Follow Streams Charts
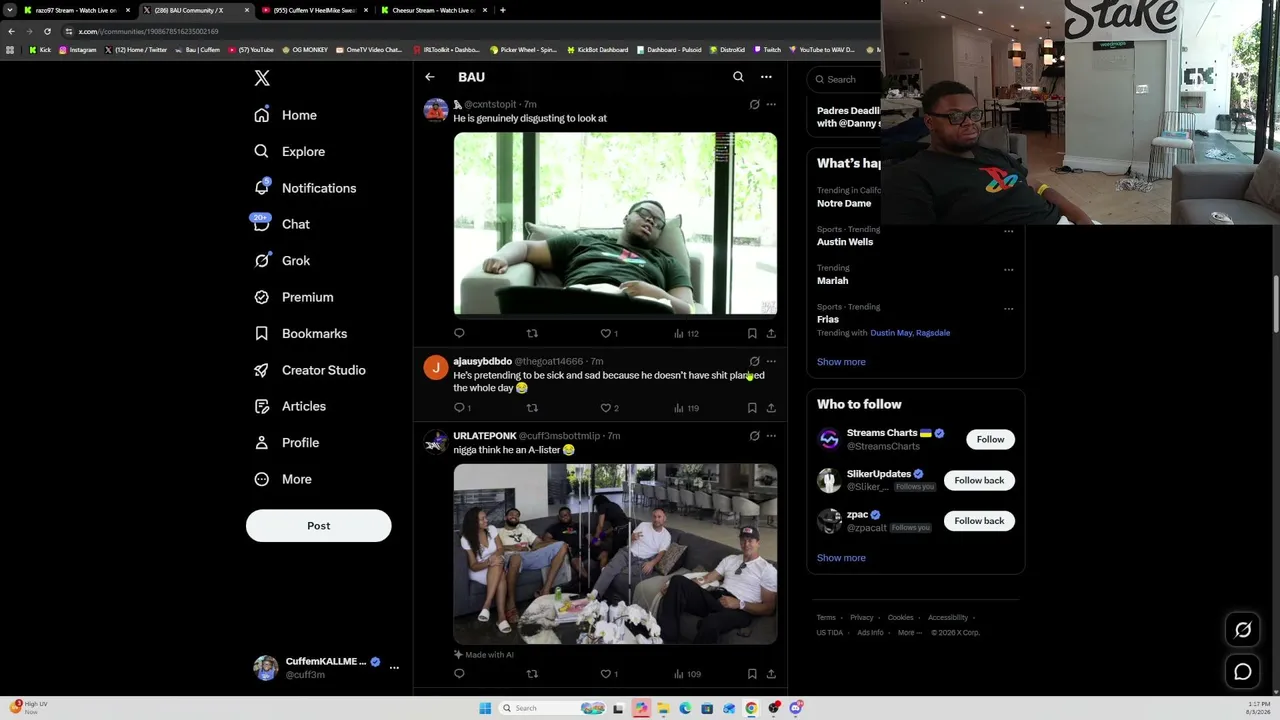The image size is (1280, 720). [x=990, y=439]
